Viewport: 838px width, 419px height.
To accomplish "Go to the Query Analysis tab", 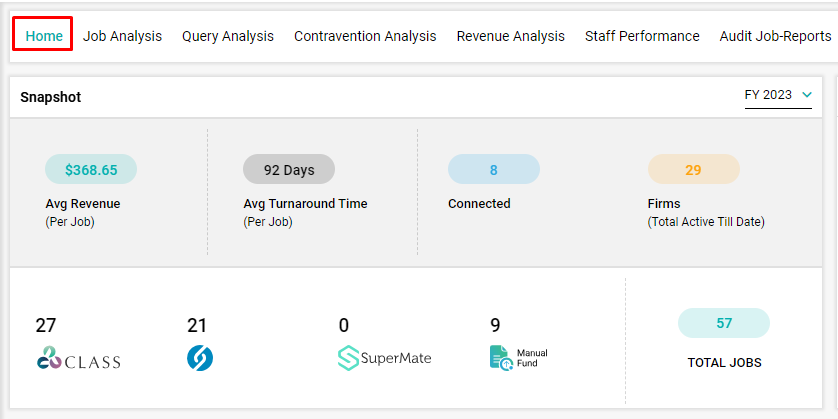I will 228,36.
